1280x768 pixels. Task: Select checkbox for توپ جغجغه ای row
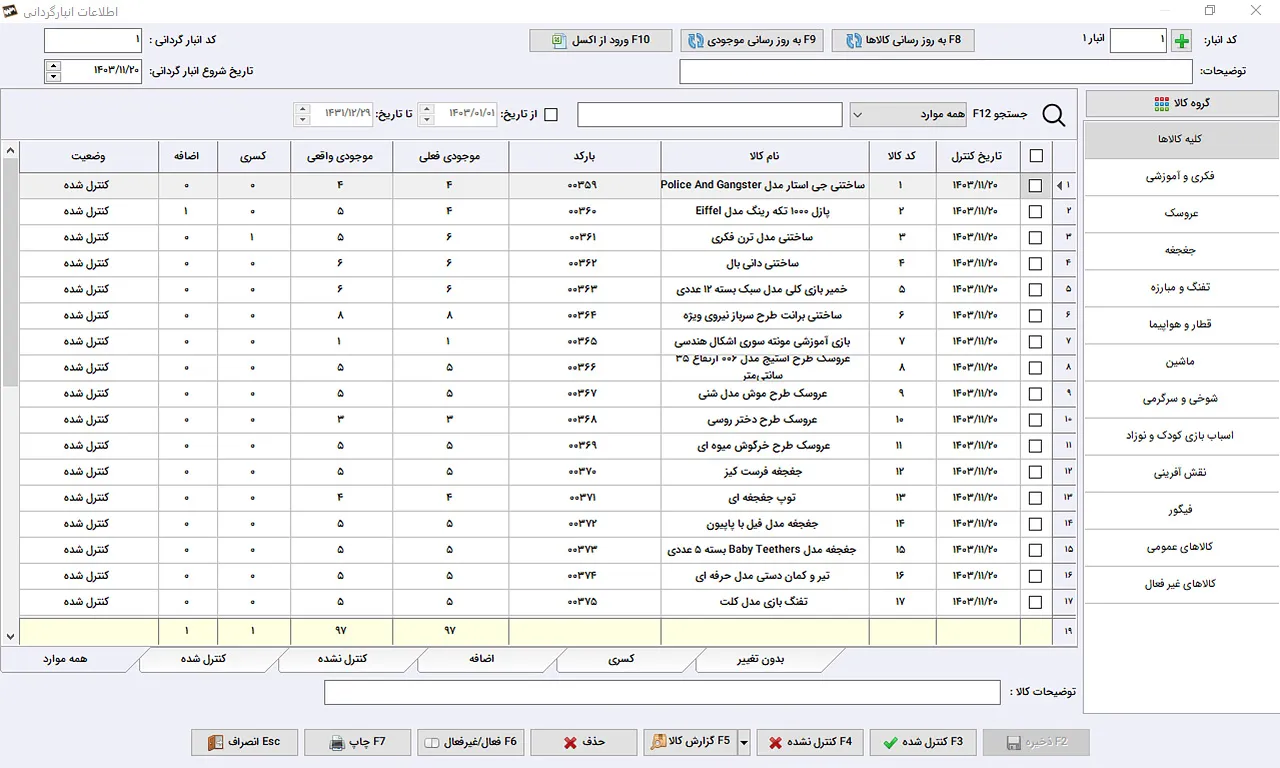point(1035,497)
